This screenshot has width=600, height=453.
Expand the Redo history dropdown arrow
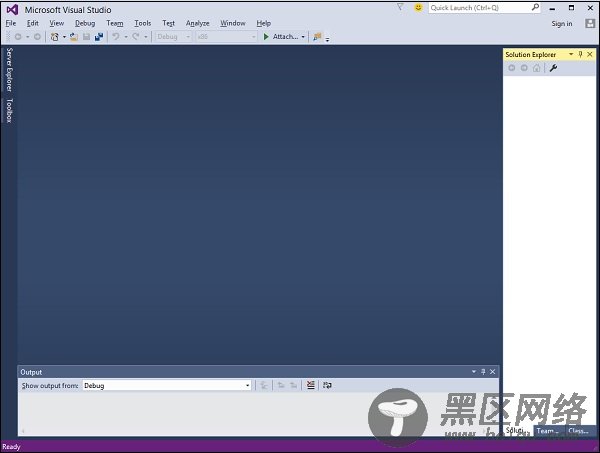coord(145,37)
